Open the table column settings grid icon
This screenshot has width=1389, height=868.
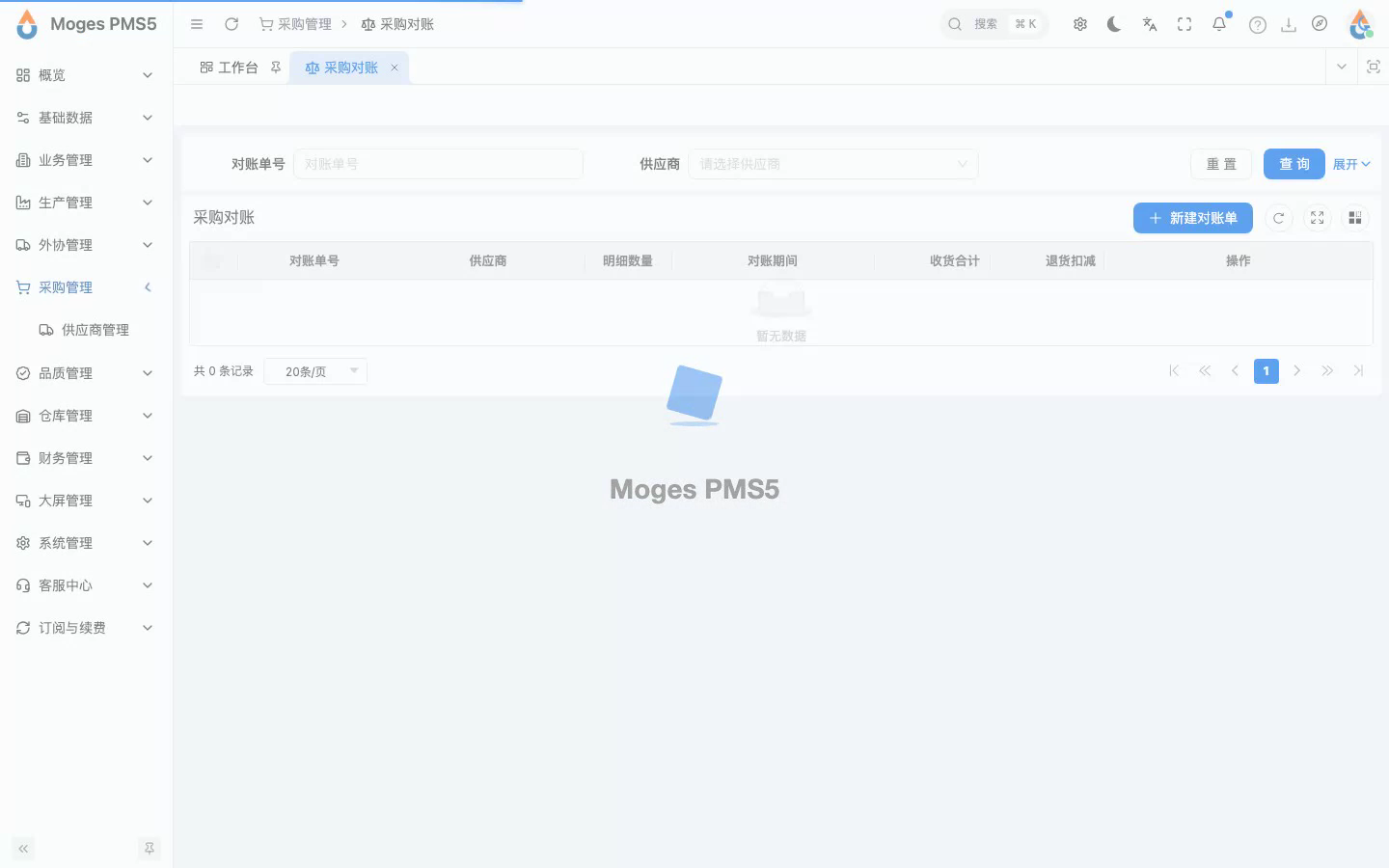pos(1355,218)
